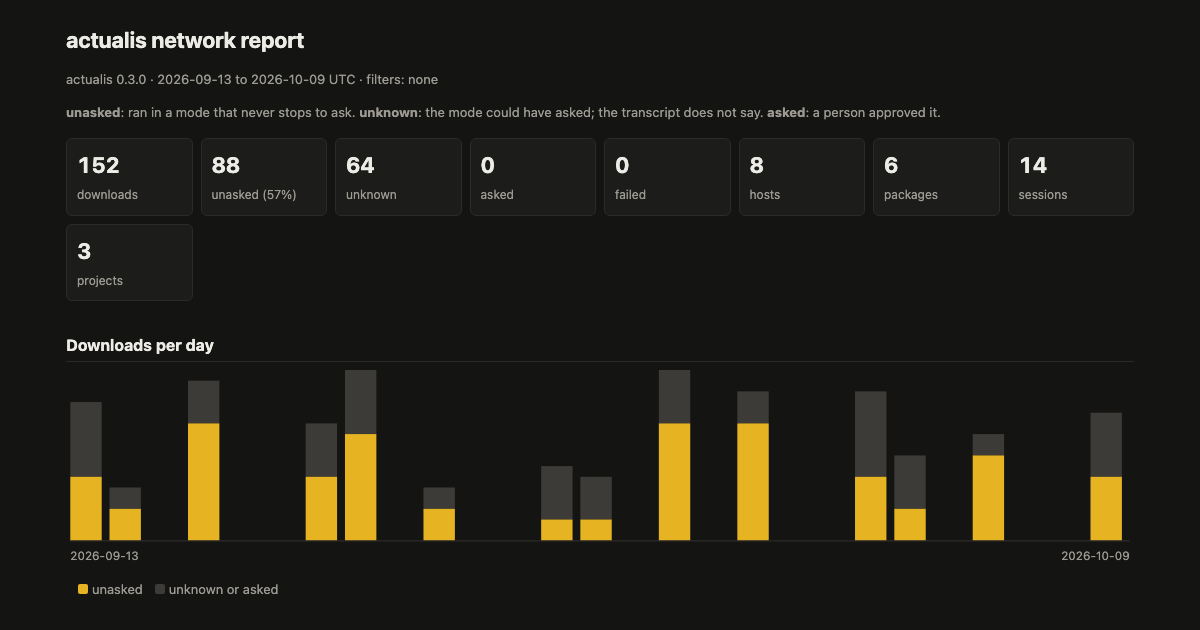
Task: Click the "0 asked" stat card
Action: [533, 177]
